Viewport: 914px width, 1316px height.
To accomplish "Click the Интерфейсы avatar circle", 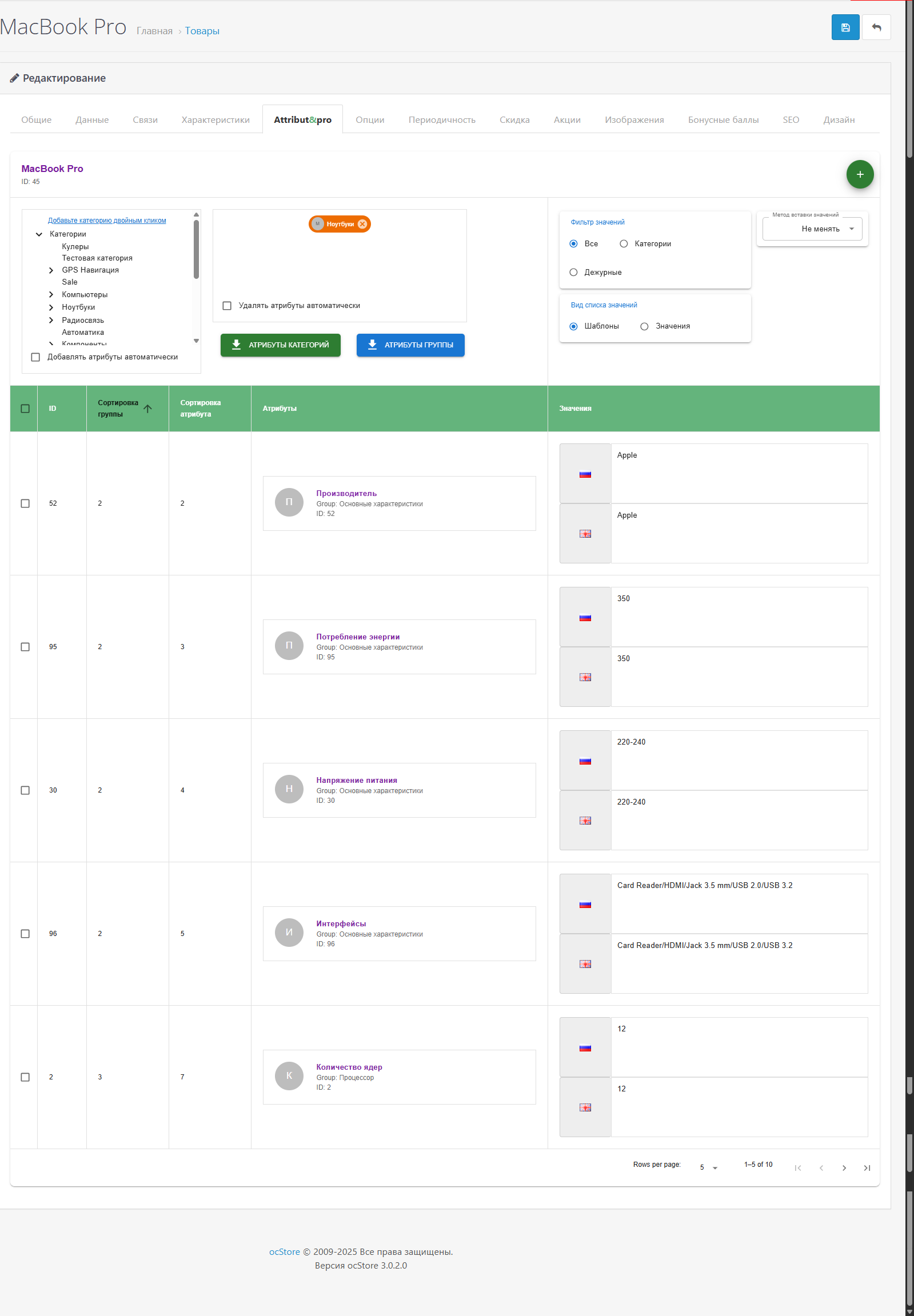I will click(x=289, y=932).
